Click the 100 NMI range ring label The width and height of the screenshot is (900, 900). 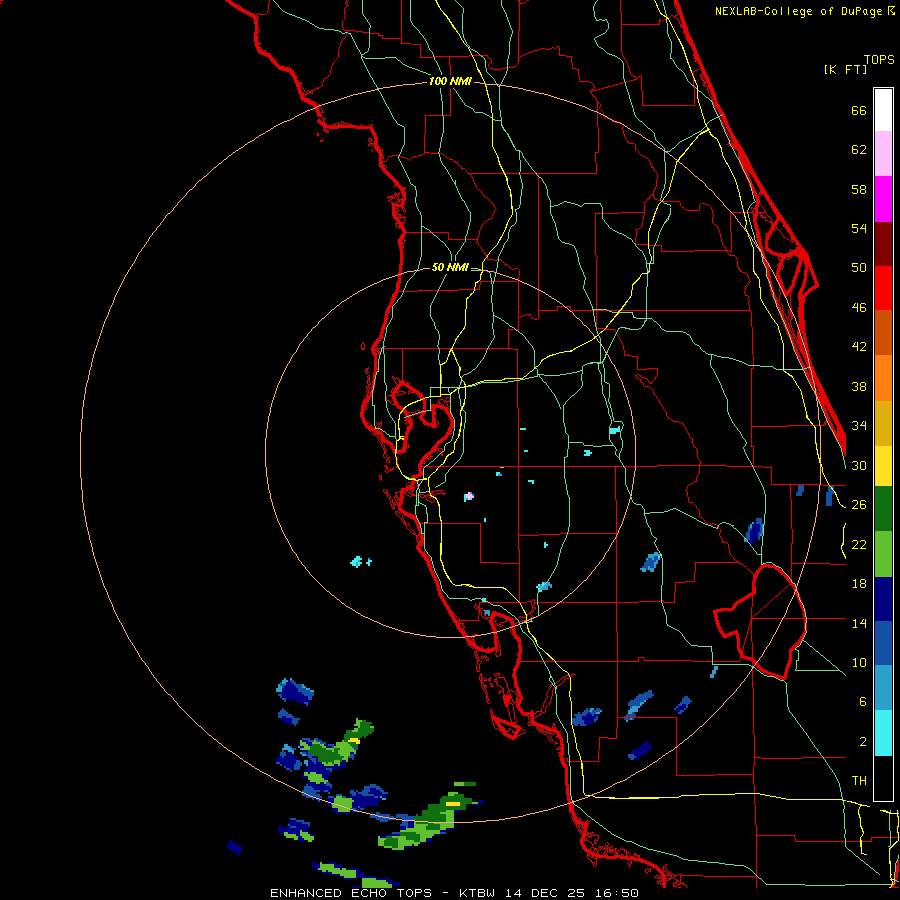tap(451, 82)
